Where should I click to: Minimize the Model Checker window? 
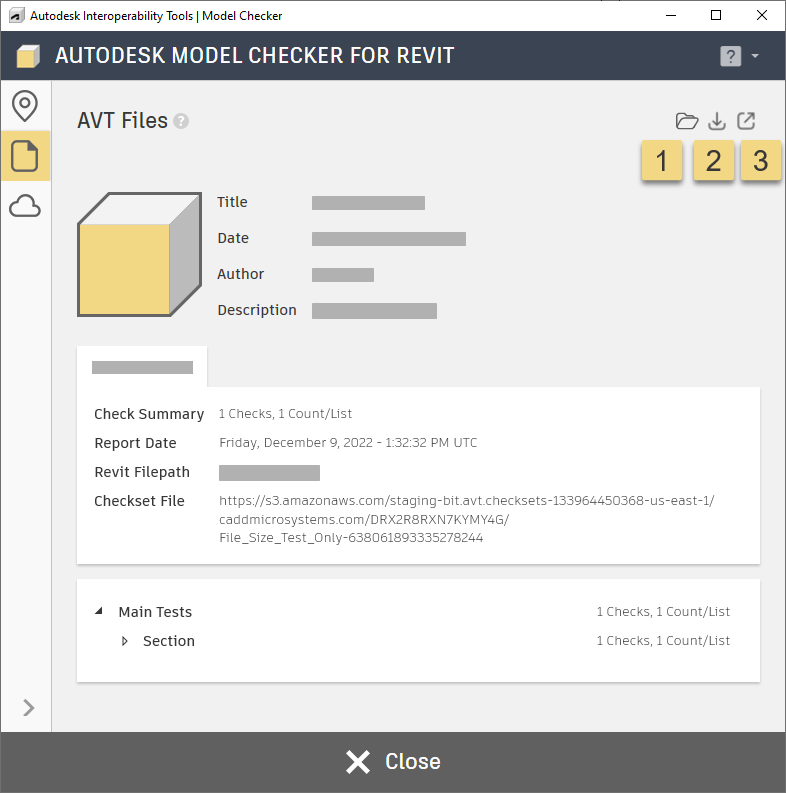coord(671,16)
